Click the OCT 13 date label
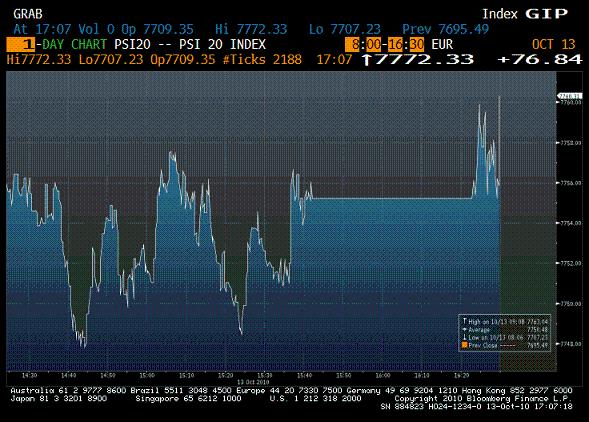Image resolution: width=589 pixels, height=422 pixels. pos(554,44)
